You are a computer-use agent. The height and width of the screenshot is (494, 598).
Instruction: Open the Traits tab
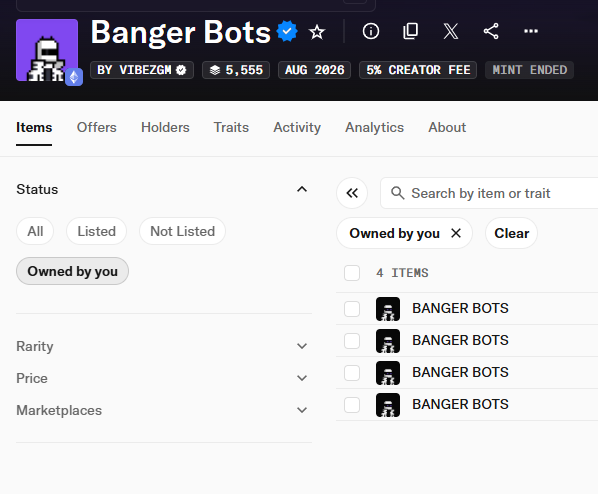pos(231,127)
